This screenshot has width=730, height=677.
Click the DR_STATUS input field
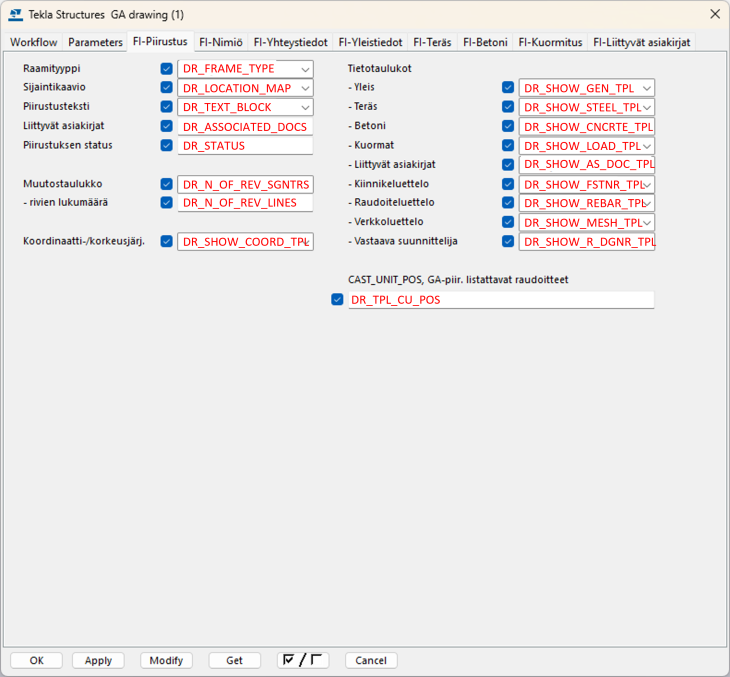pos(245,146)
